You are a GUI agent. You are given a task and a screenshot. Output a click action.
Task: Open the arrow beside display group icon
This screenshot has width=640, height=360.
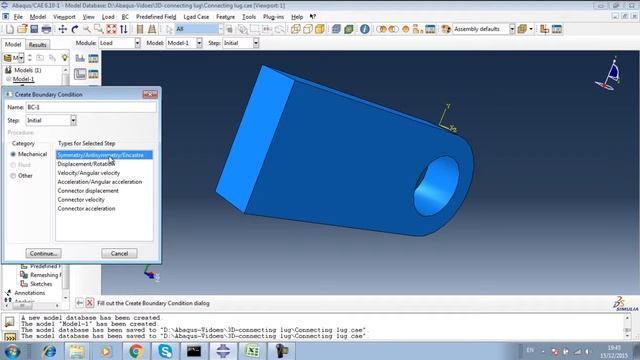(531, 29)
